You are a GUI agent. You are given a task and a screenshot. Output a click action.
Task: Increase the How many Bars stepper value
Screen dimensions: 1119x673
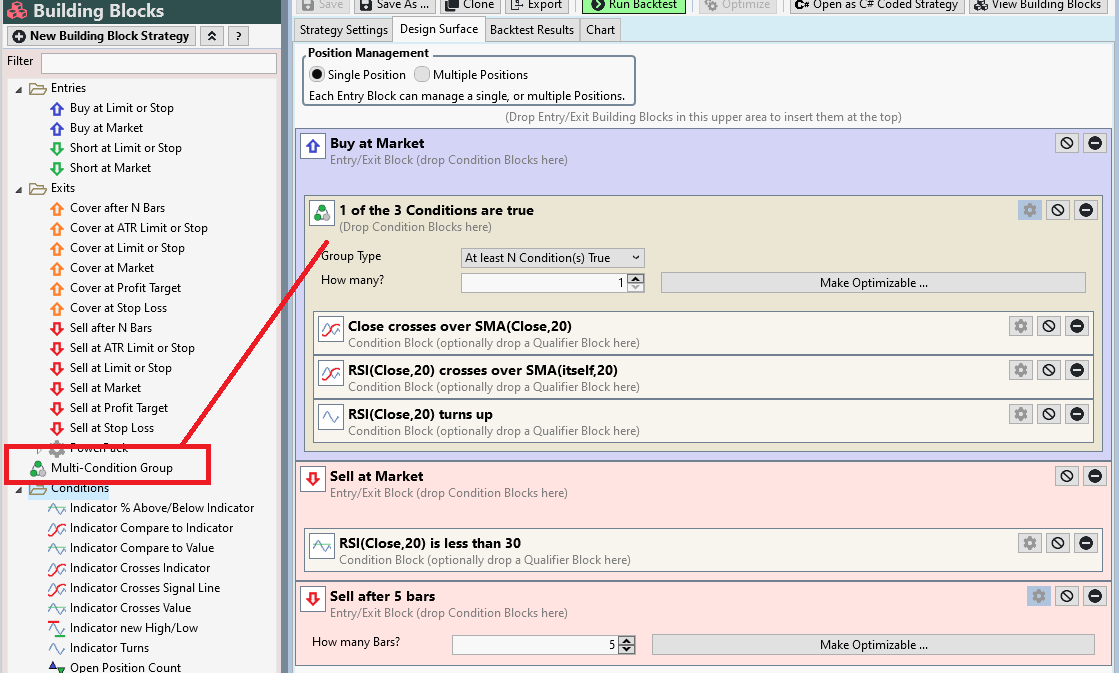tap(627, 641)
